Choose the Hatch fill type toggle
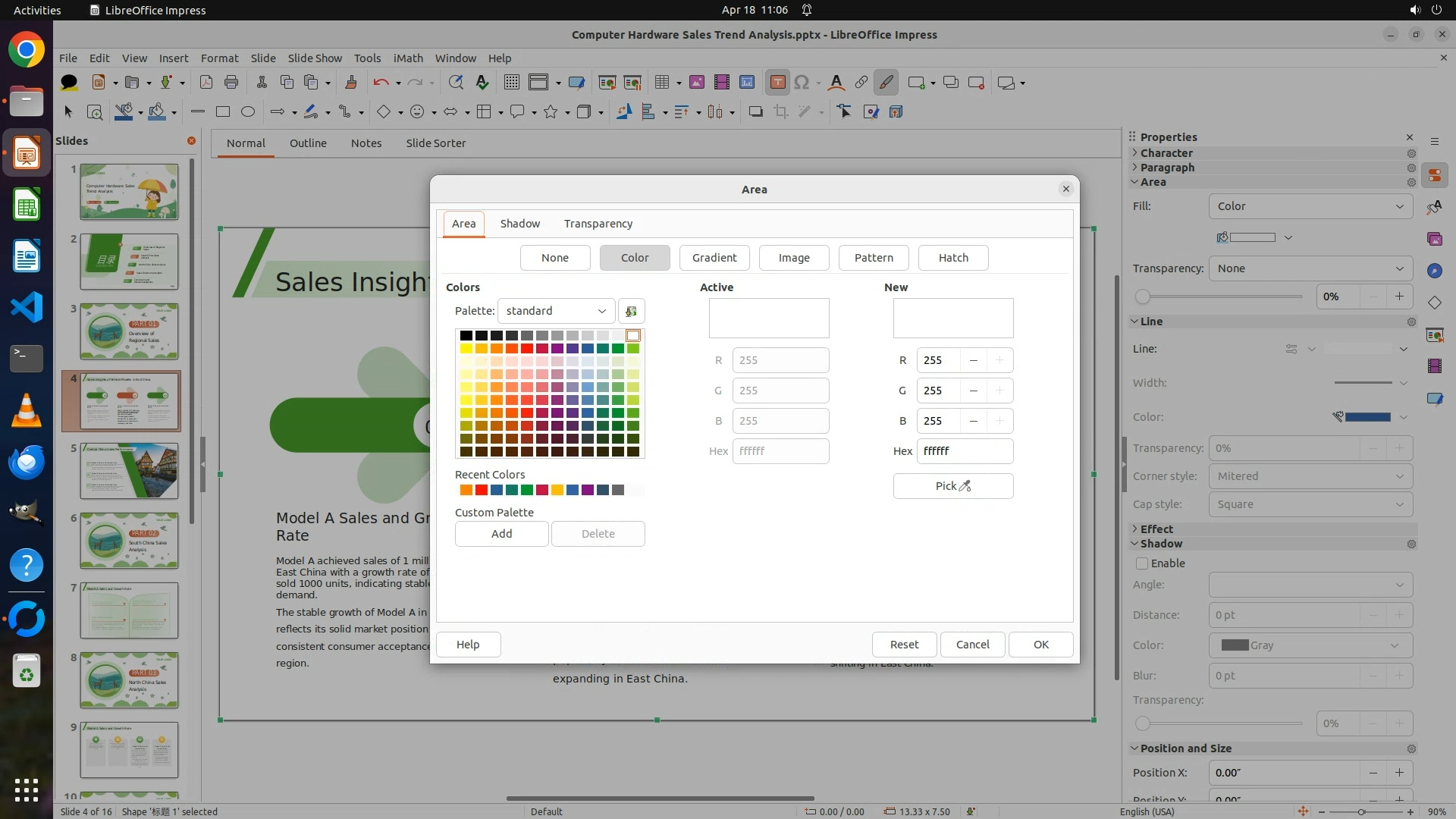This screenshot has height=819, width=1456. click(952, 258)
